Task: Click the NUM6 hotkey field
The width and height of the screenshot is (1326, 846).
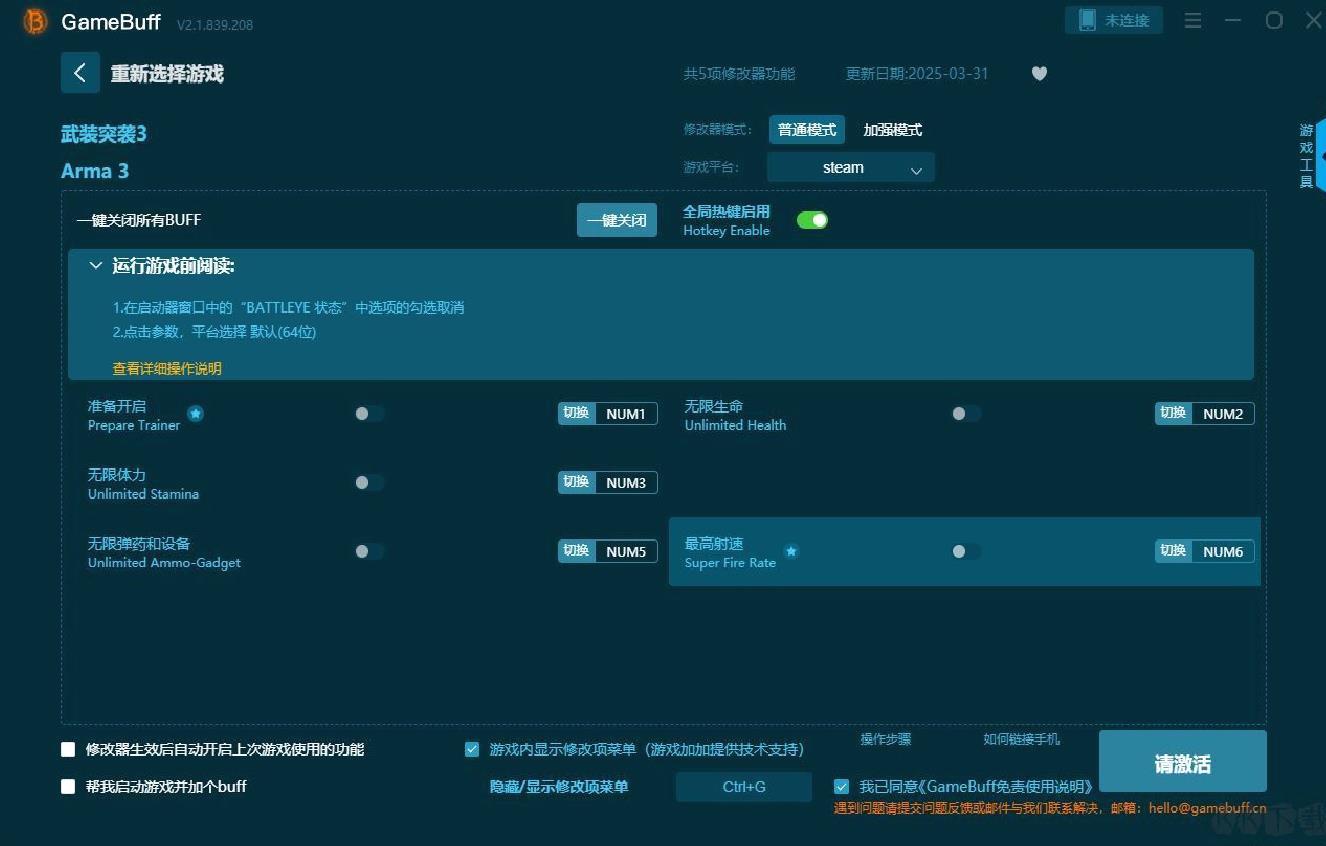Action: coord(1223,551)
